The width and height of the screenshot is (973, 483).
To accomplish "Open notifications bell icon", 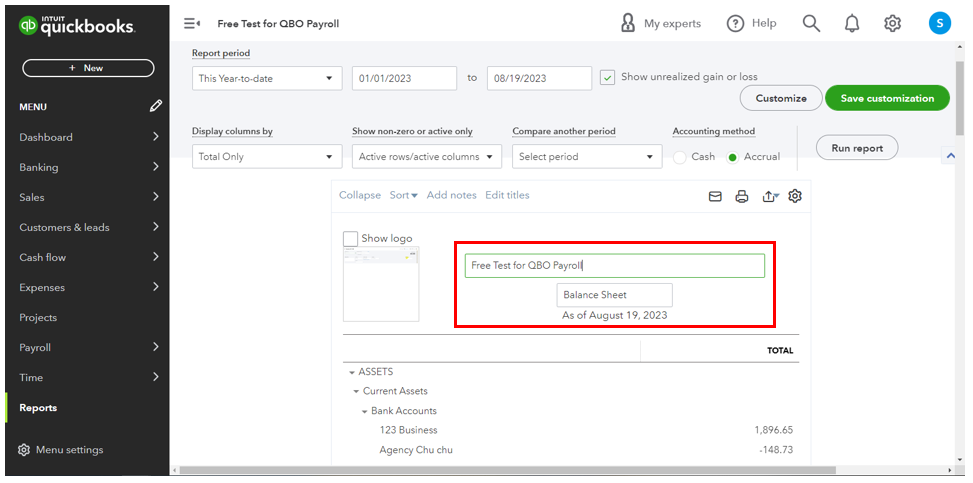I will tap(852, 23).
